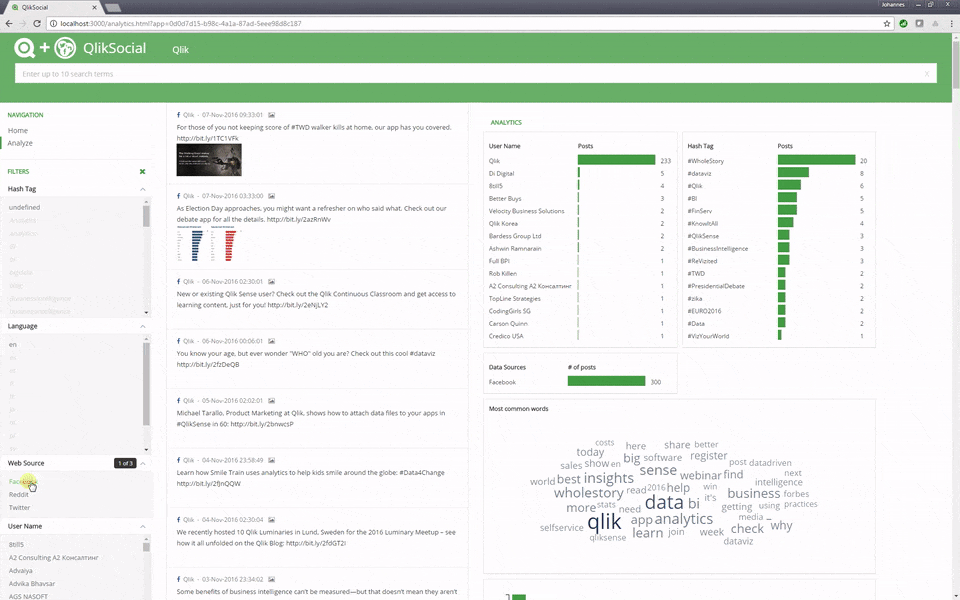960x600 pixels.
Task: Select the #WholeStory hashtag bar
Action: click(817, 160)
